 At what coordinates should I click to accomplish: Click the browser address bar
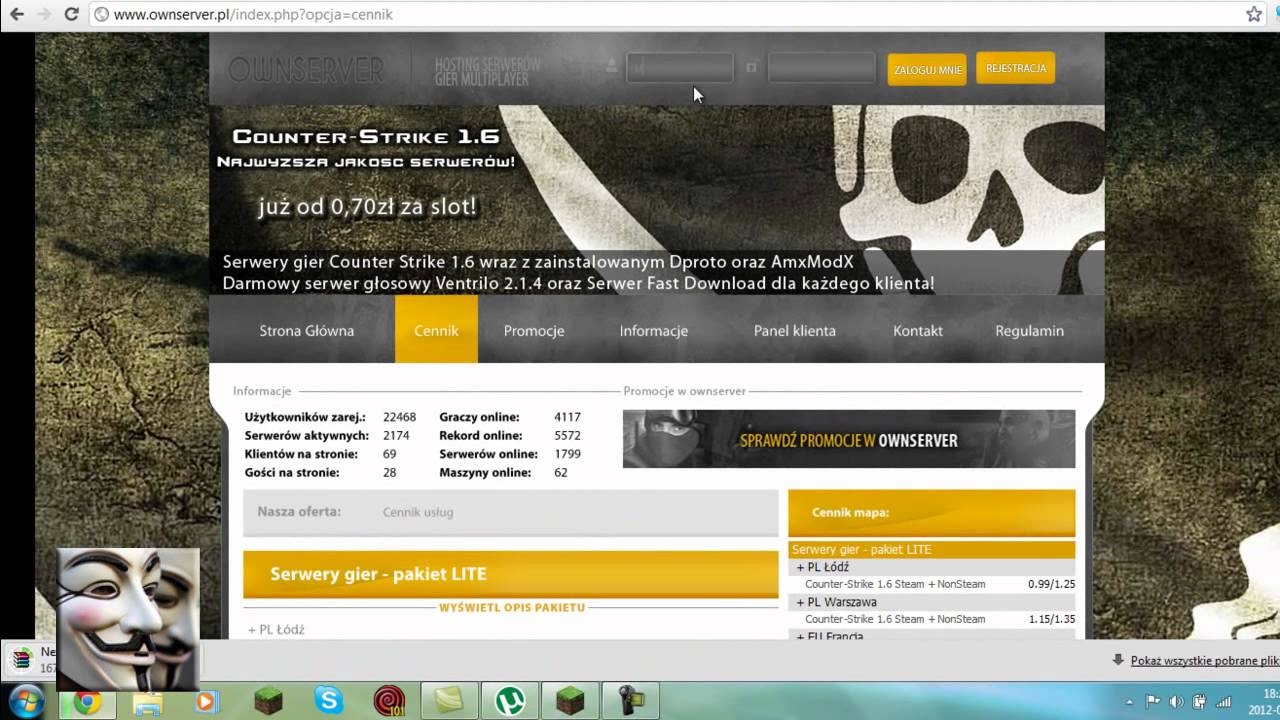tap(665, 15)
